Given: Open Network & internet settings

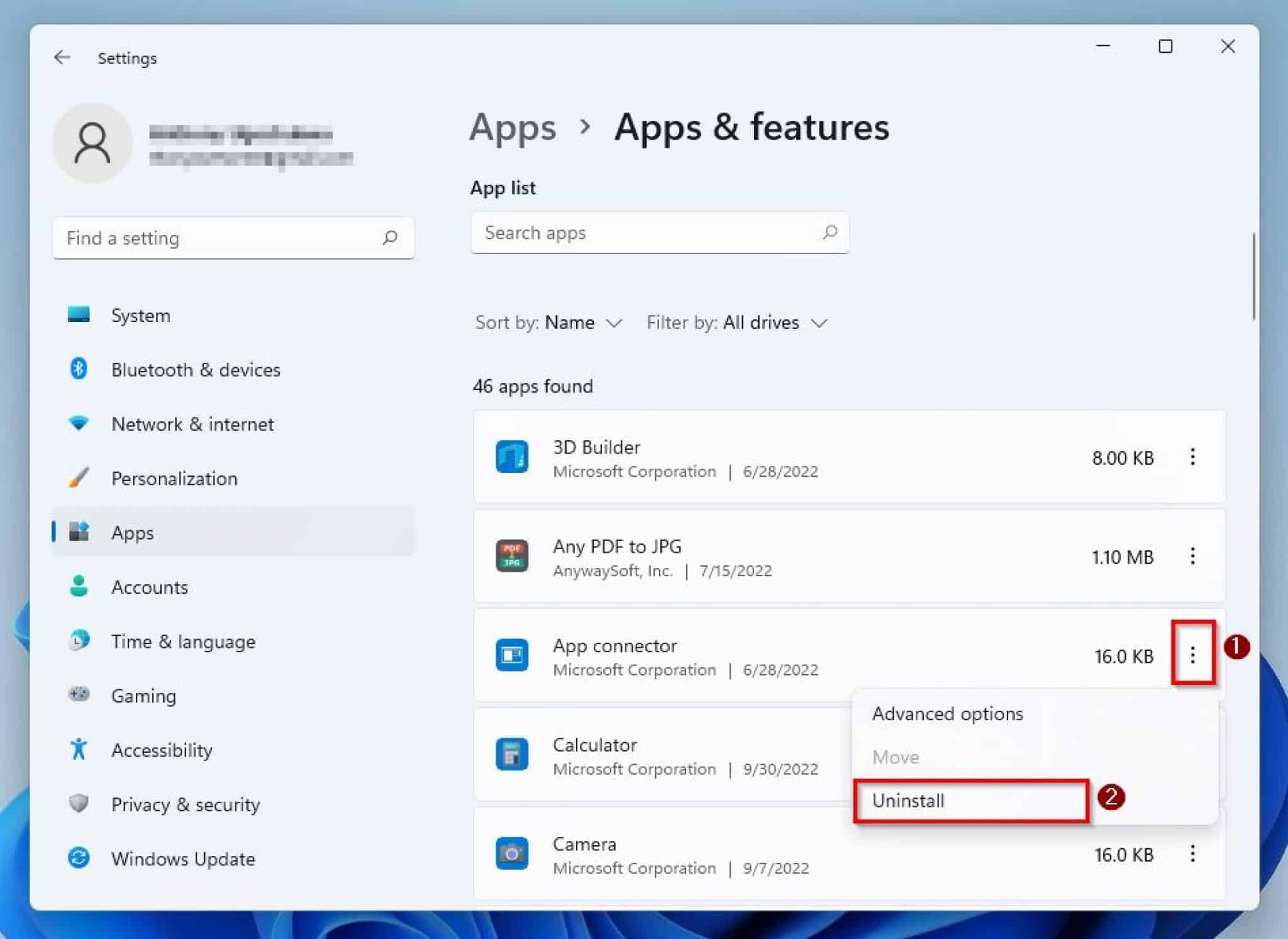Looking at the screenshot, I should click(192, 424).
